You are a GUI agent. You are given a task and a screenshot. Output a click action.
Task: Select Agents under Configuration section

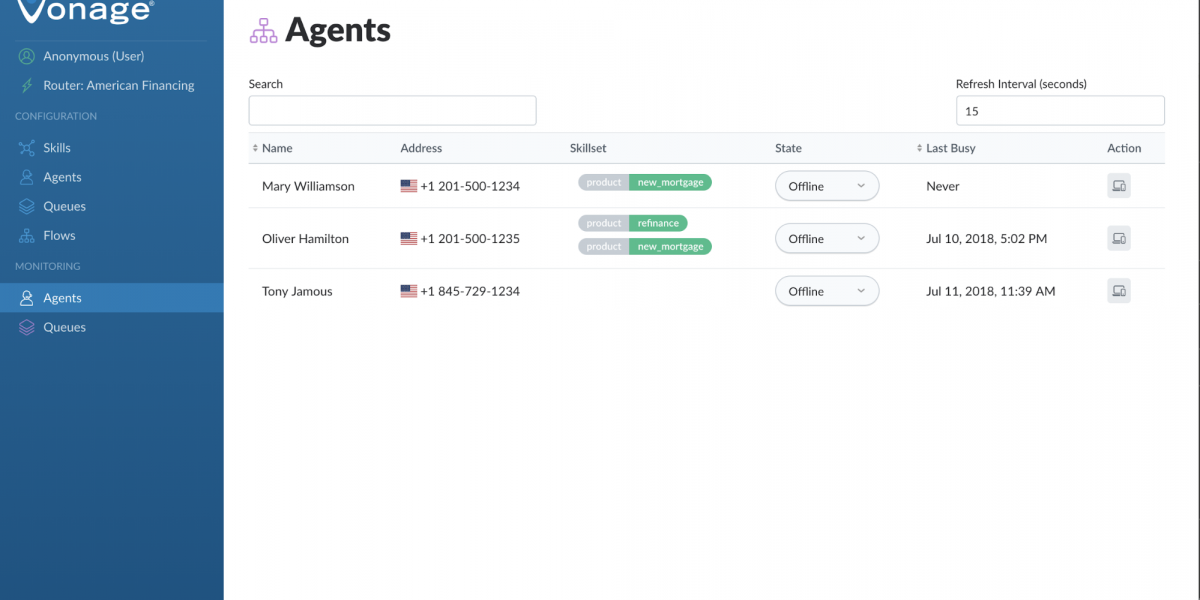point(62,177)
